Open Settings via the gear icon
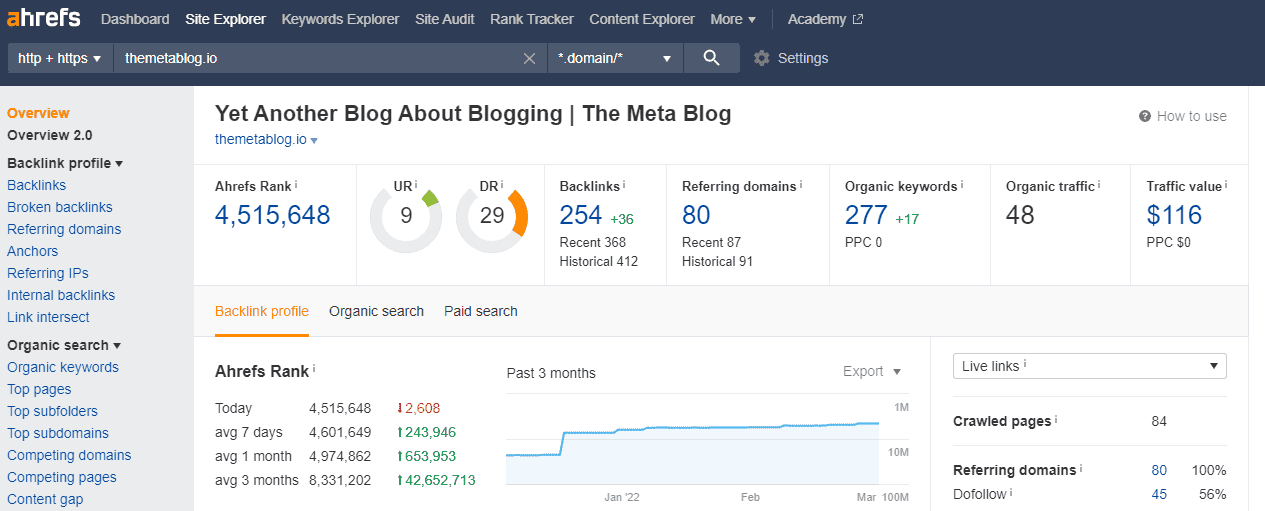The height and width of the screenshot is (511, 1265). (x=762, y=58)
